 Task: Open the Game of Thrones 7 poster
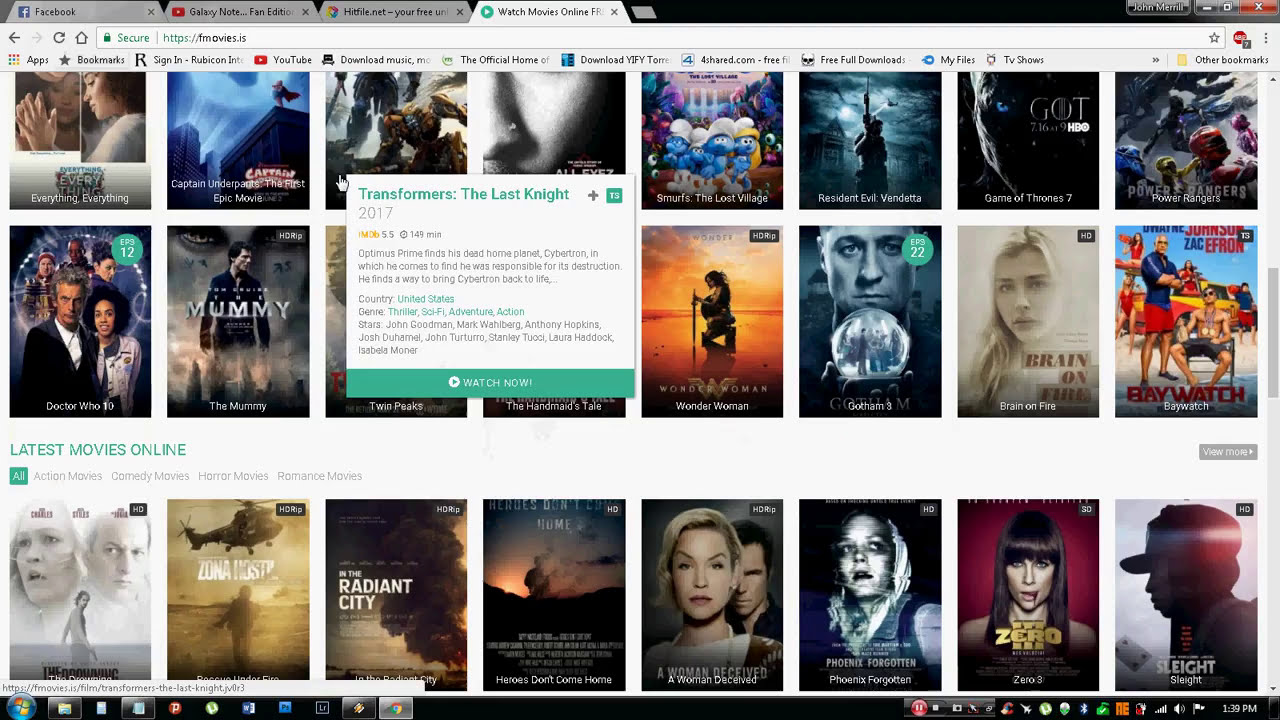(x=1028, y=140)
